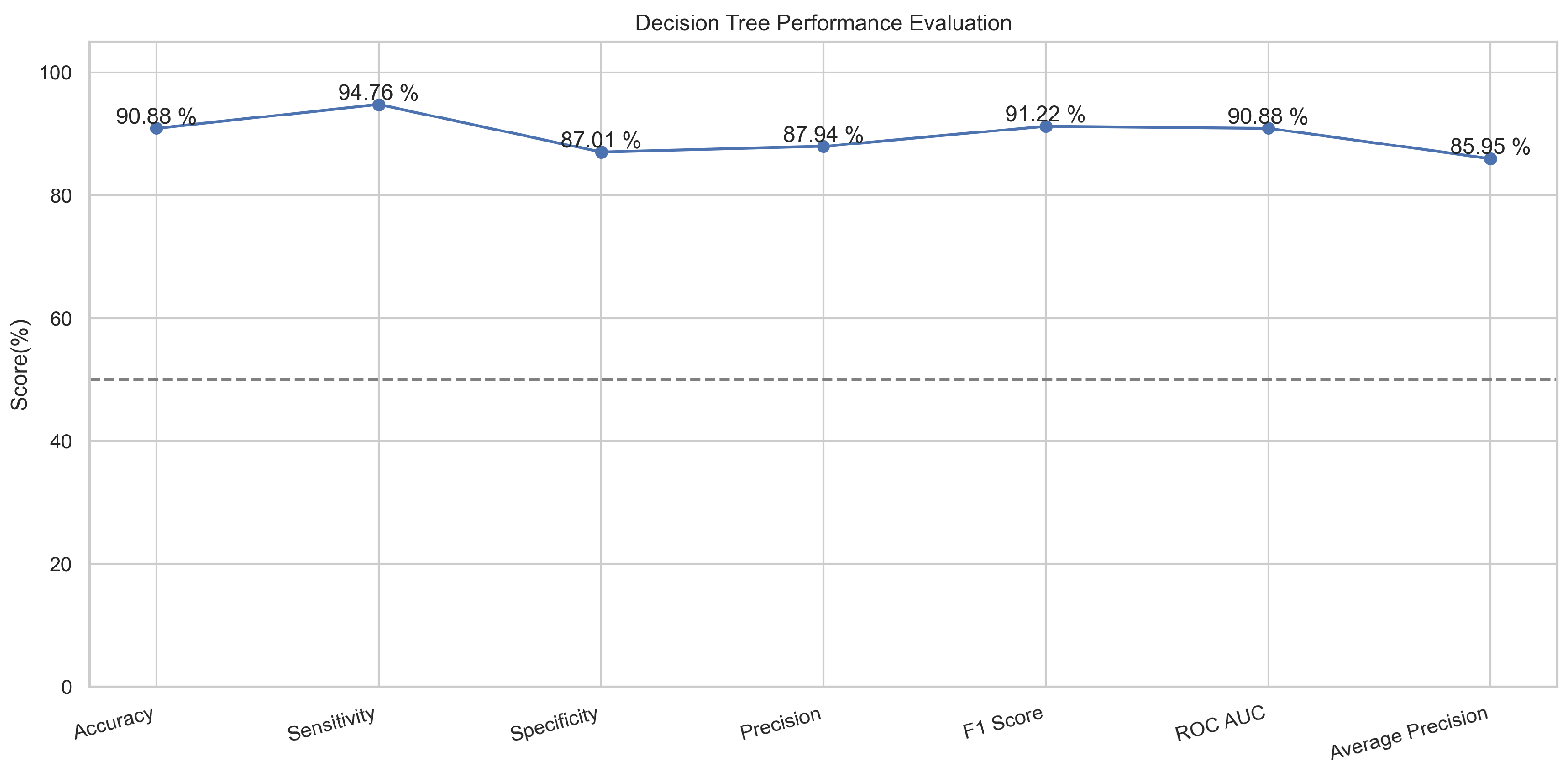Viewport: 1568px width, 770px height.
Task: Click the Specificity data point marker
Action: (601, 152)
